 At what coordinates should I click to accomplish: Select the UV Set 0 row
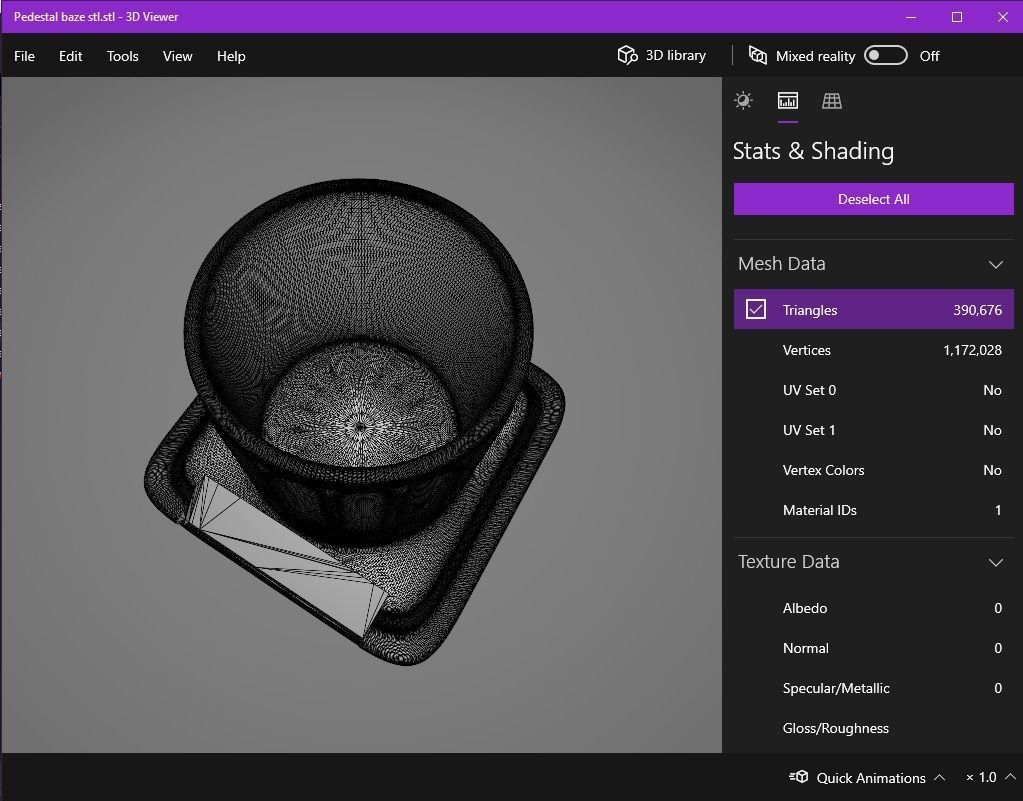tap(874, 389)
